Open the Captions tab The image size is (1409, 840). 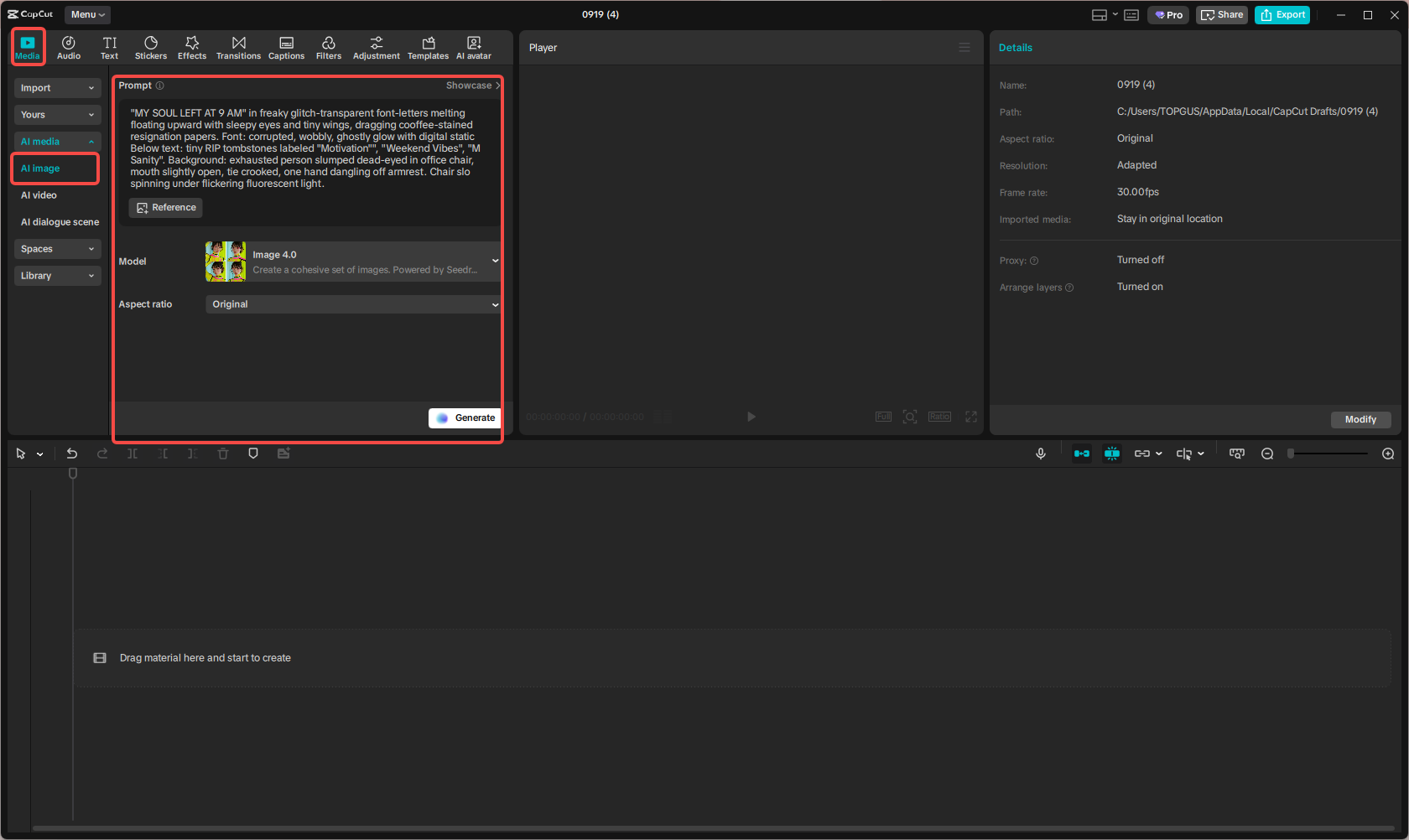pos(286,48)
